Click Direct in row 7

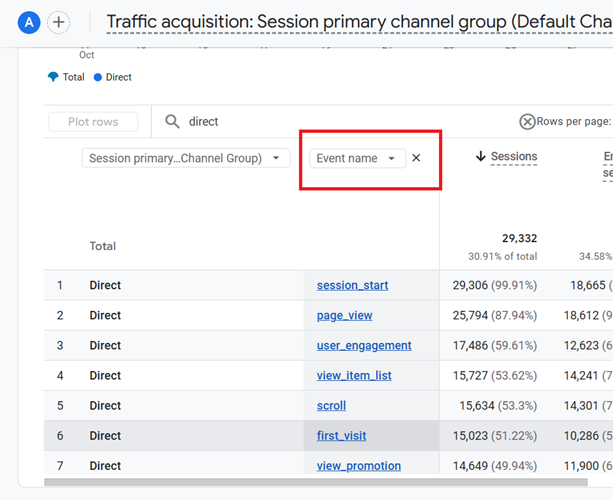(x=105, y=466)
